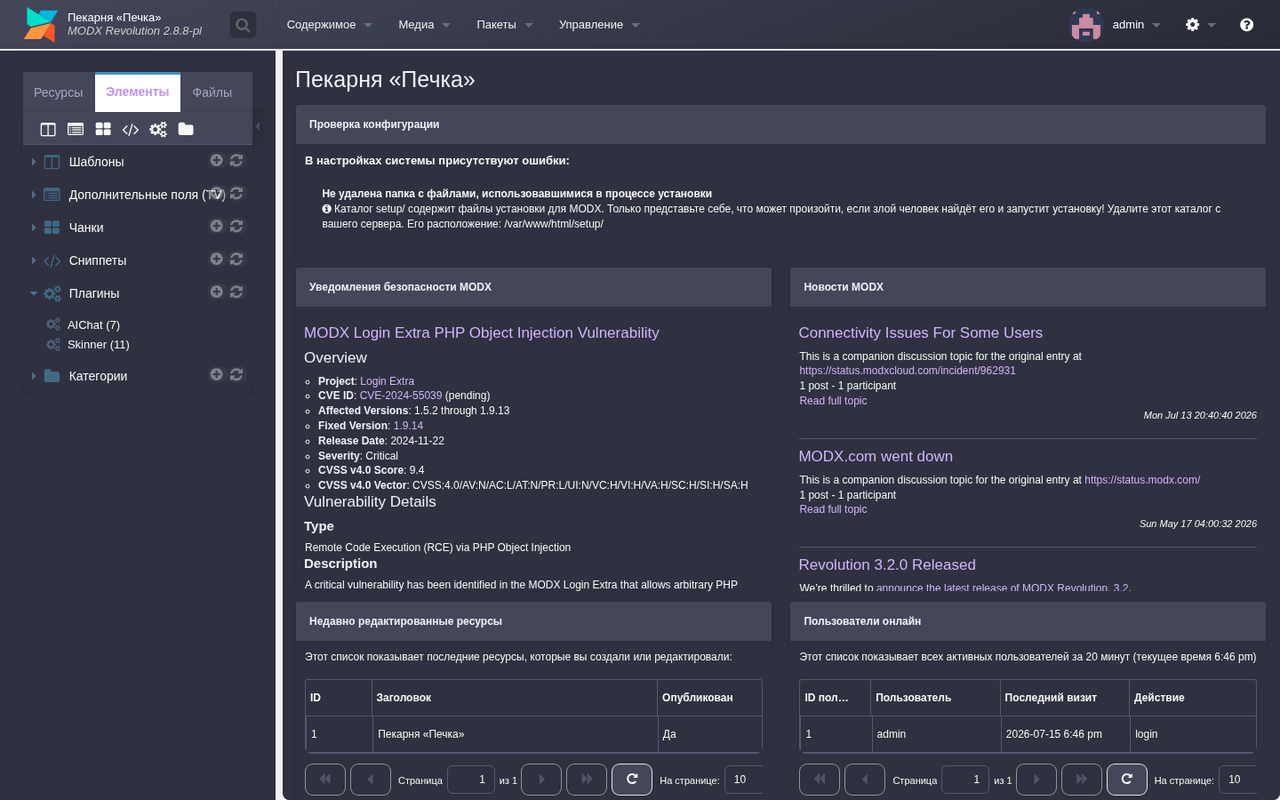This screenshot has height=800, width=1280.
Task: Click the new template variable toolbar icon
Action: pos(75,129)
